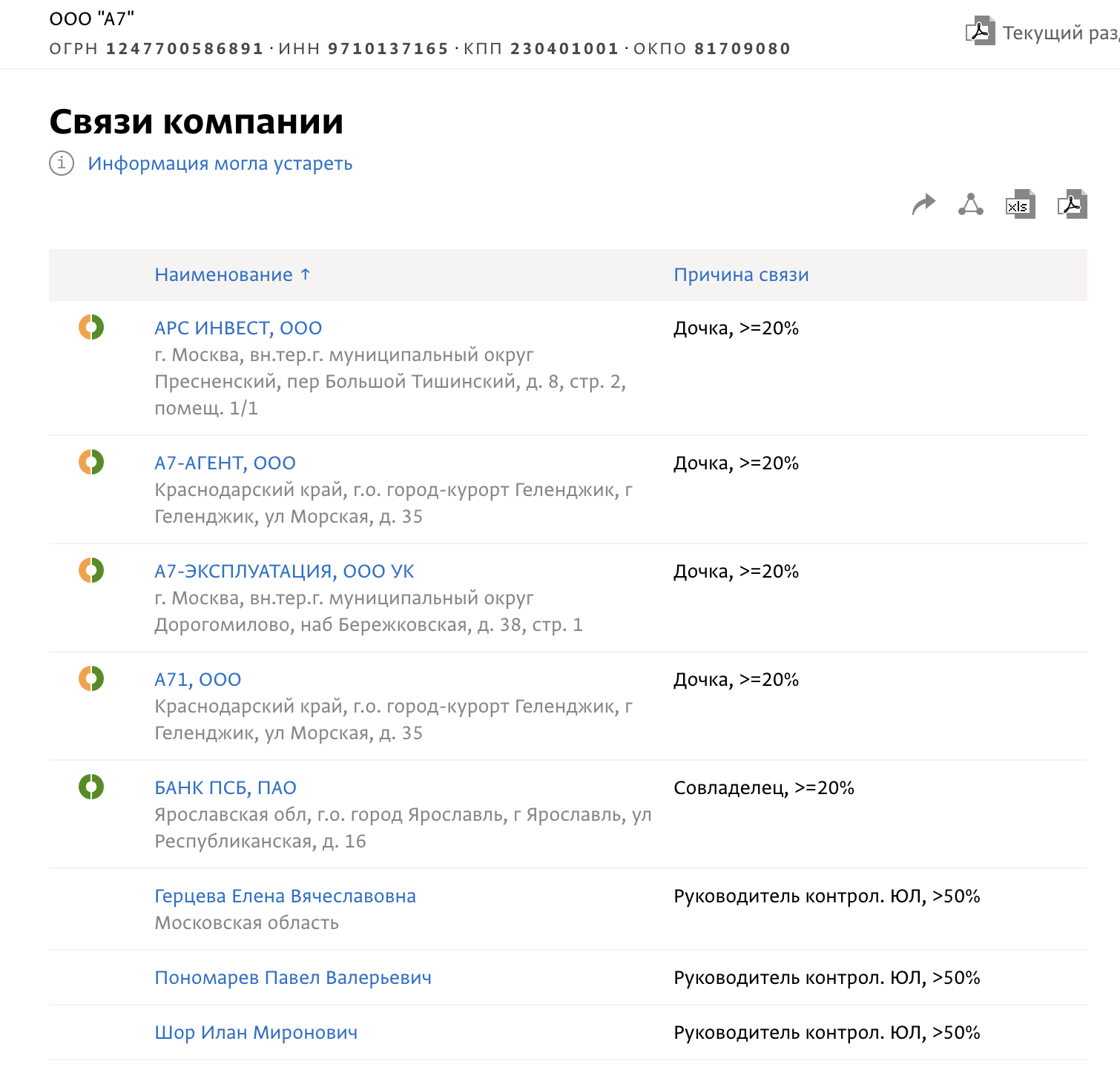Sort the table by Причина связи
Viewport: 1120px width, 1087px height.
coord(741,274)
